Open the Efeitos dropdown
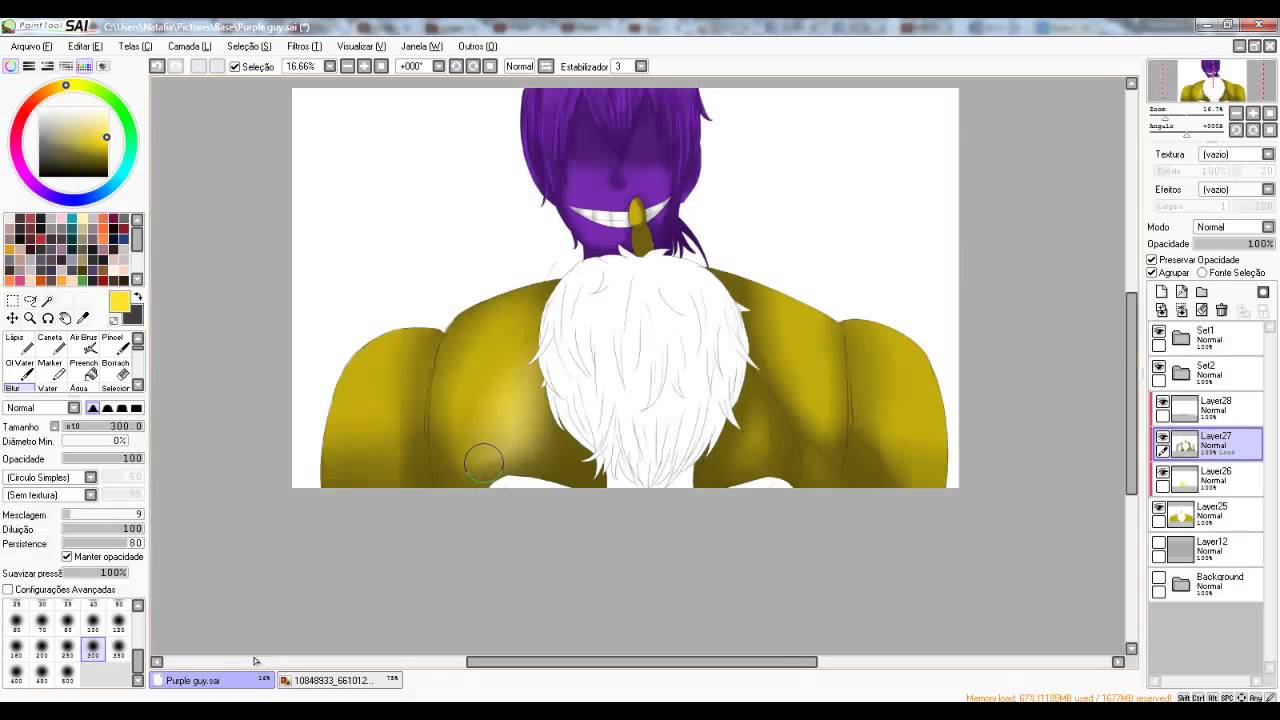1280x720 pixels. click(x=1238, y=190)
